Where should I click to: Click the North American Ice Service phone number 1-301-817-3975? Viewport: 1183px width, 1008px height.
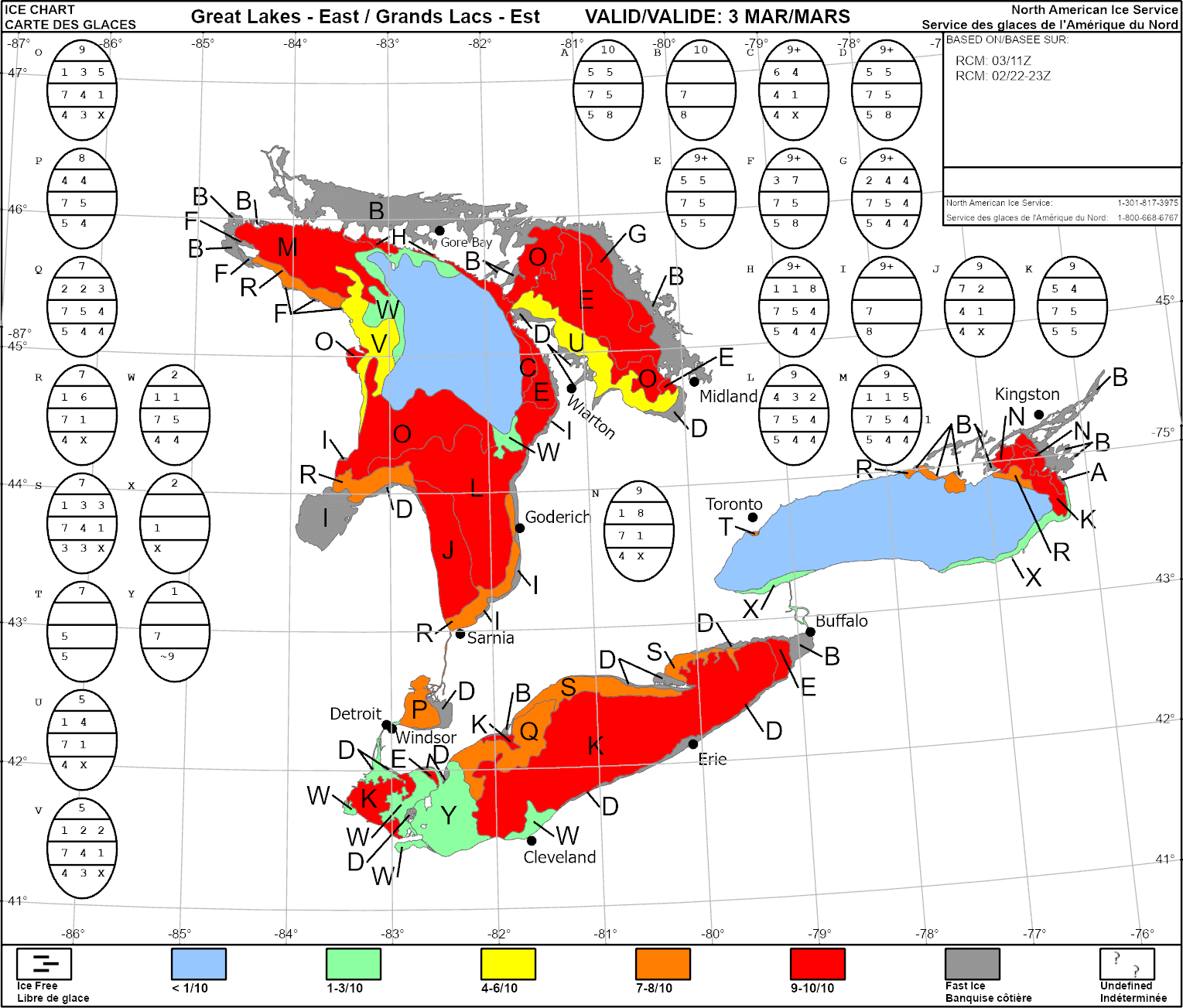click(1147, 203)
